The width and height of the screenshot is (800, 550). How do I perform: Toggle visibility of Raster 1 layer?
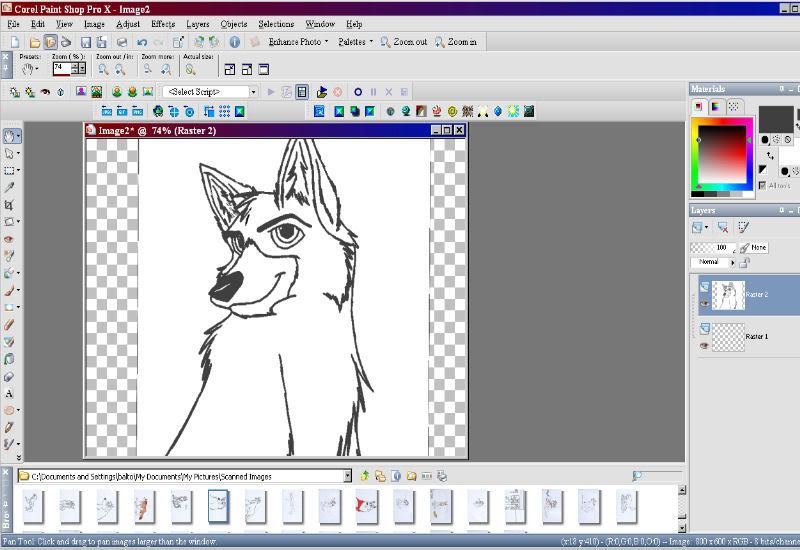705,345
